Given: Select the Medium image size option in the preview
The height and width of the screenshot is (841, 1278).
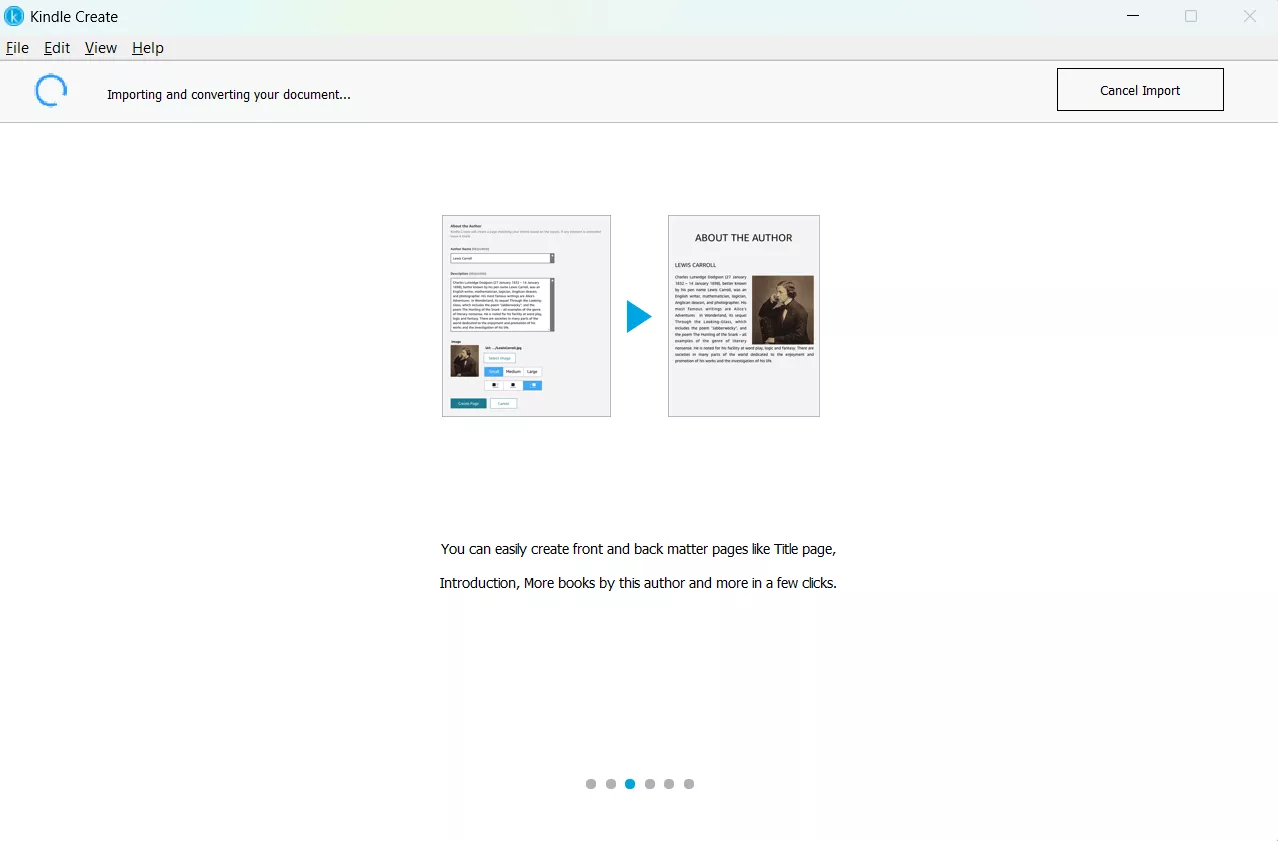Looking at the screenshot, I should 513,371.
